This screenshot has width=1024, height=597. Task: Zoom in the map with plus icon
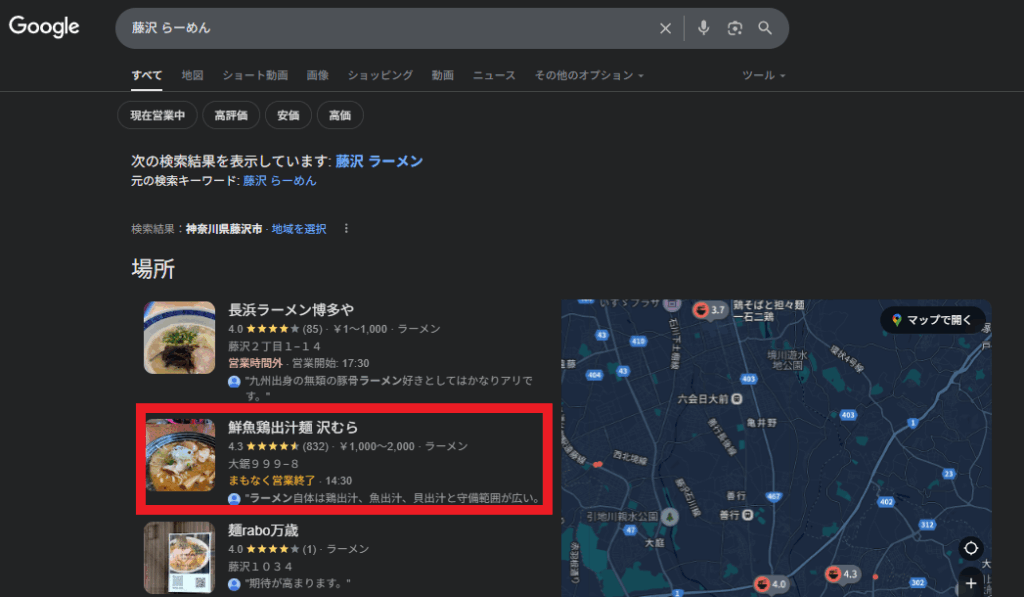click(x=971, y=583)
